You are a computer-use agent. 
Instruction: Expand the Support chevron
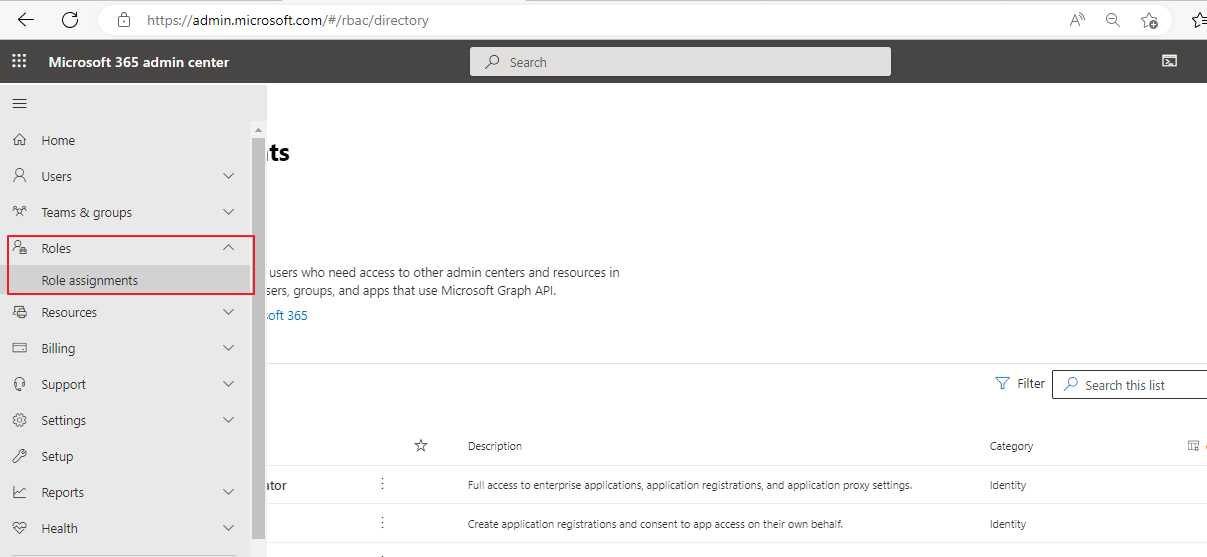click(x=228, y=384)
